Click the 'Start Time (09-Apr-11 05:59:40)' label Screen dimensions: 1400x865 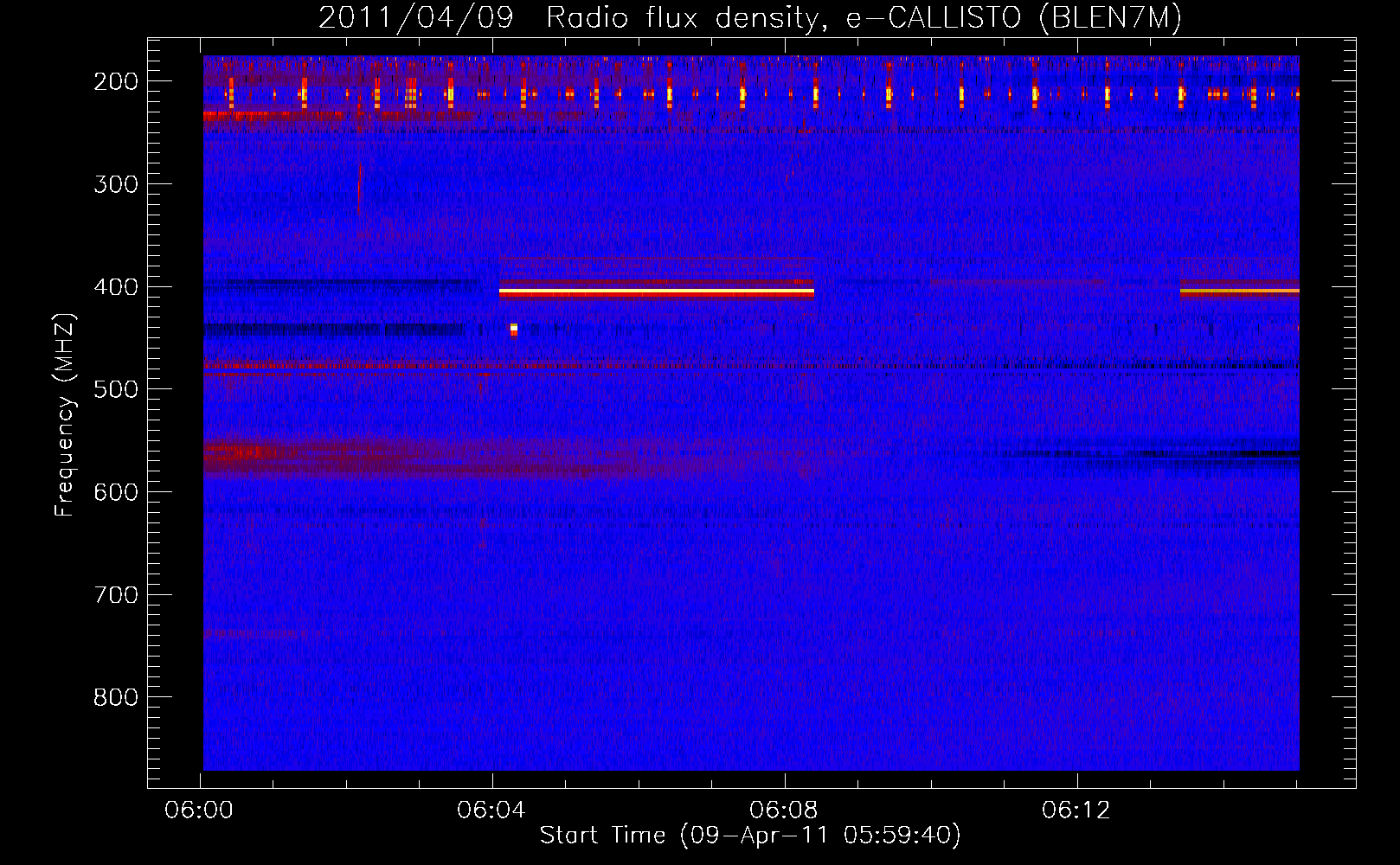pyautogui.click(x=750, y=836)
